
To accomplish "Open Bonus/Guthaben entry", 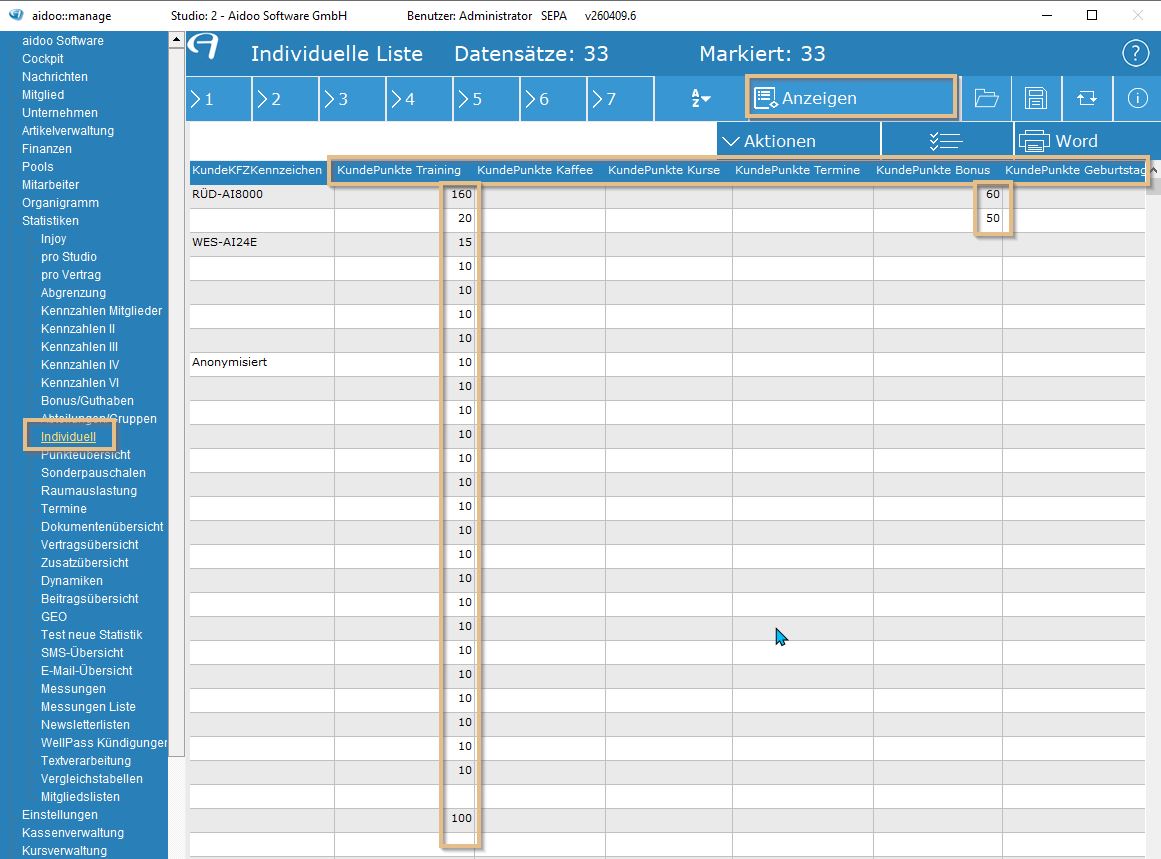I will (x=87, y=401).
